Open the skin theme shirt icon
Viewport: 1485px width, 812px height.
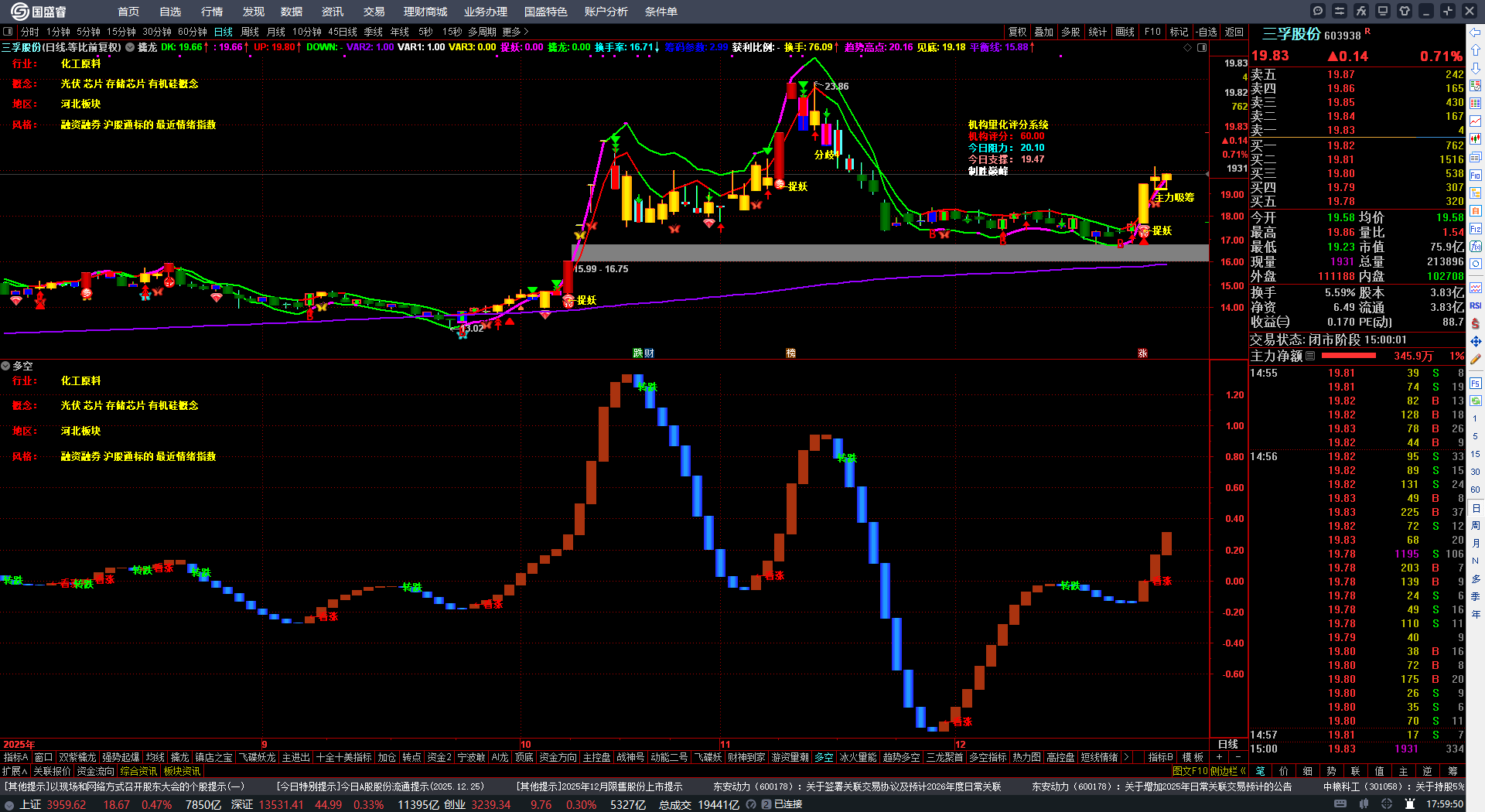click(x=1405, y=11)
